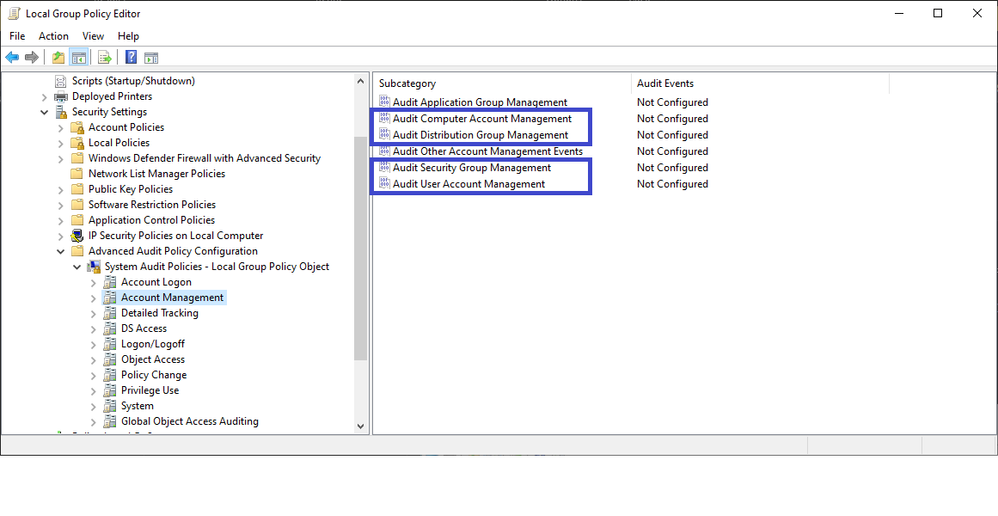The height and width of the screenshot is (516, 998).
Task: Expand the Public Key Policies node
Action: 60,189
